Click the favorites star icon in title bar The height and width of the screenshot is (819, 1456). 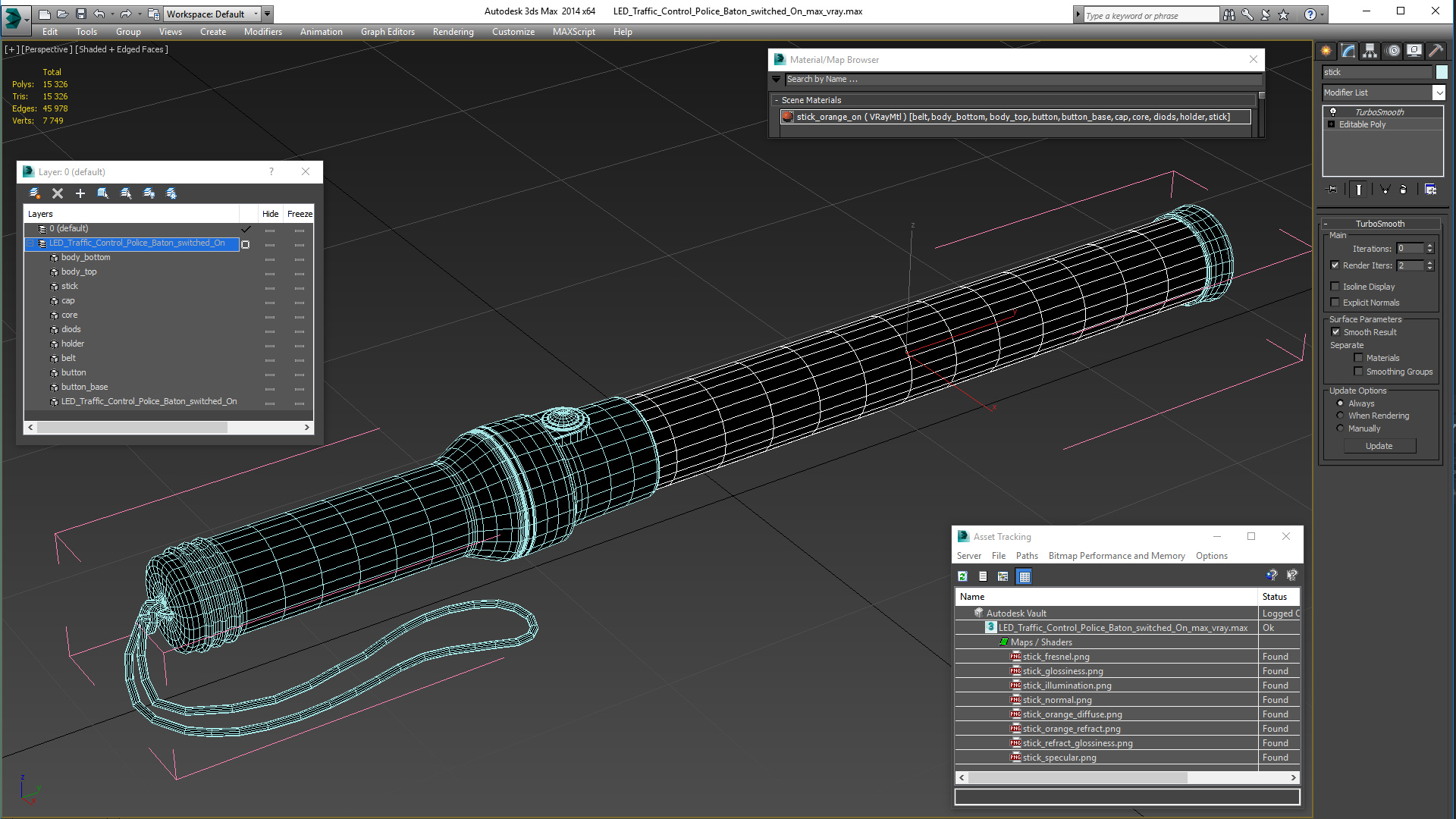pyautogui.click(x=1284, y=14)
